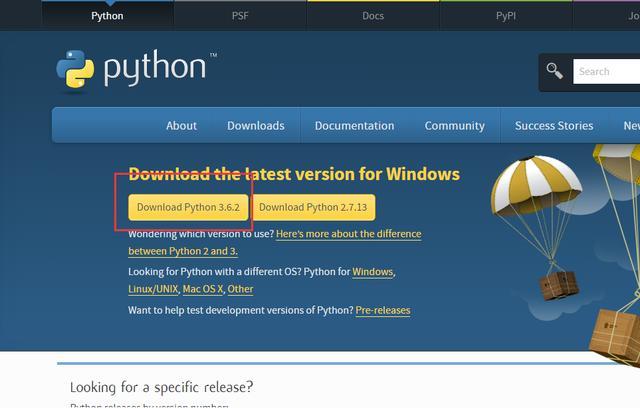The image size is (640, 408).
Task: Open the Docs top-bar tab
Action: [x=373, y=16]
